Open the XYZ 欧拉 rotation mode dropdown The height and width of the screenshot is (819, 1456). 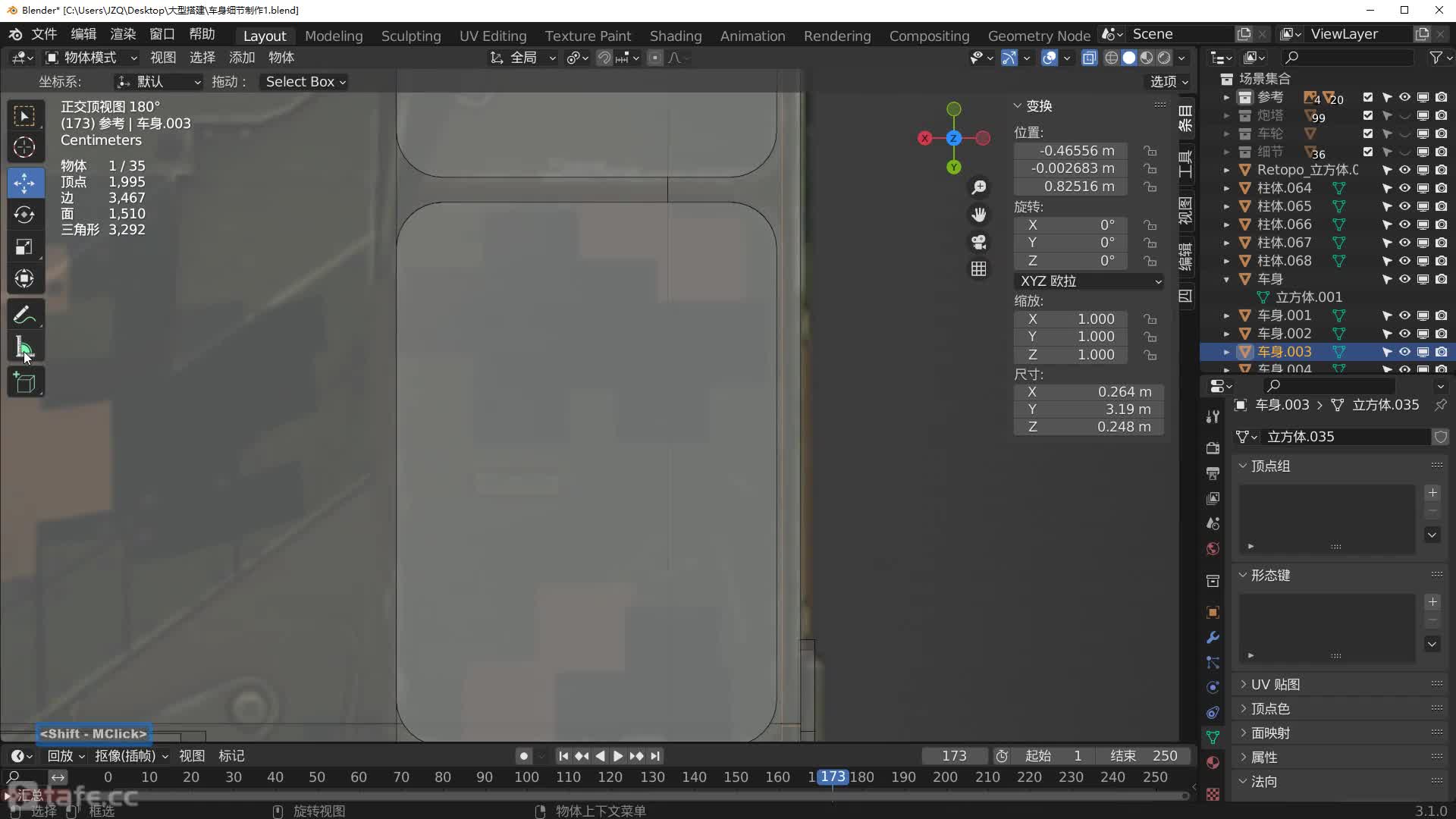(x=1089, y=281)
